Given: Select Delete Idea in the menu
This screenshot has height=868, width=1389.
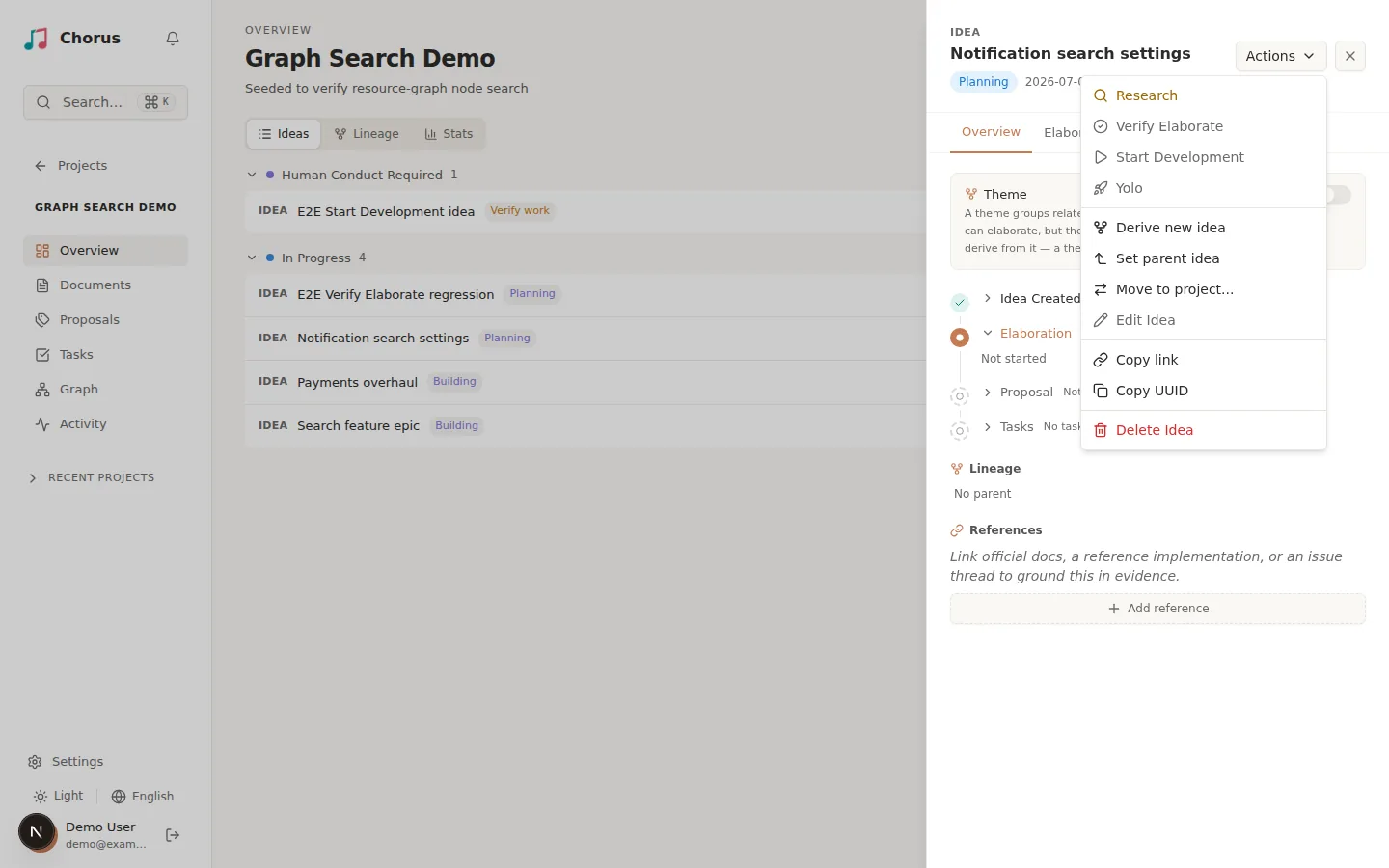Looking at the screenshot, I should pyautogui.click(x=1204, y=430).
